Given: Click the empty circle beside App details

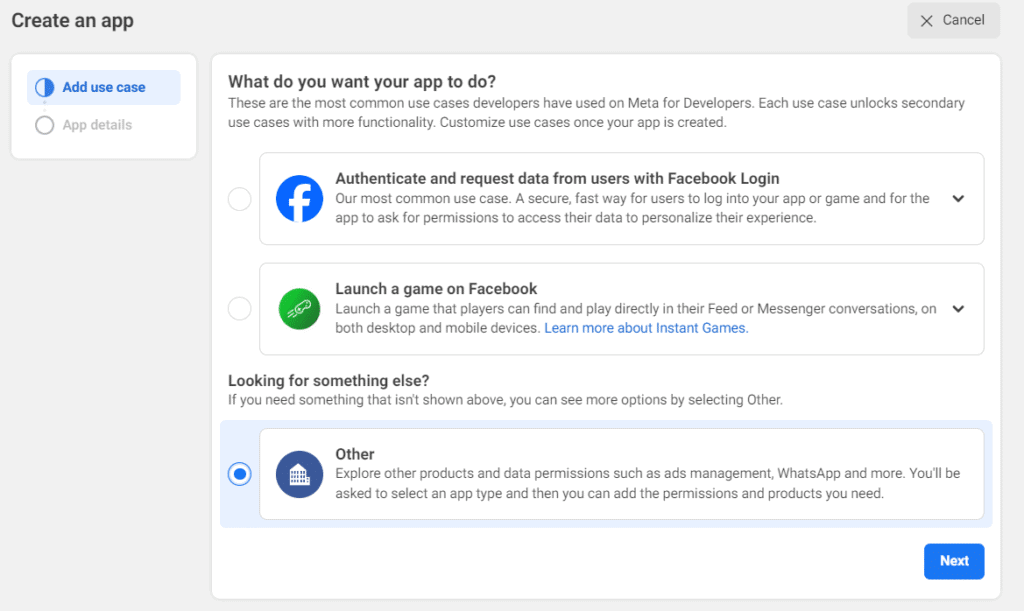Looking at the screenshot, I should coord(44,126).
